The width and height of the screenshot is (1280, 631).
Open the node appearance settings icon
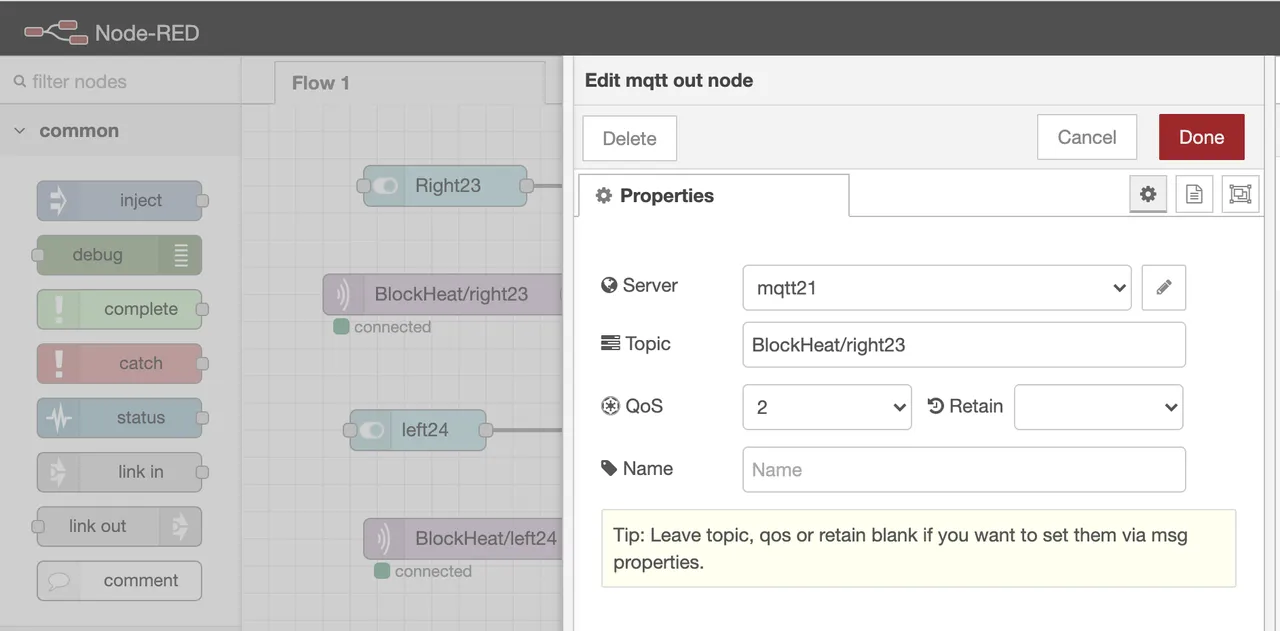(x=1240, y=194)
